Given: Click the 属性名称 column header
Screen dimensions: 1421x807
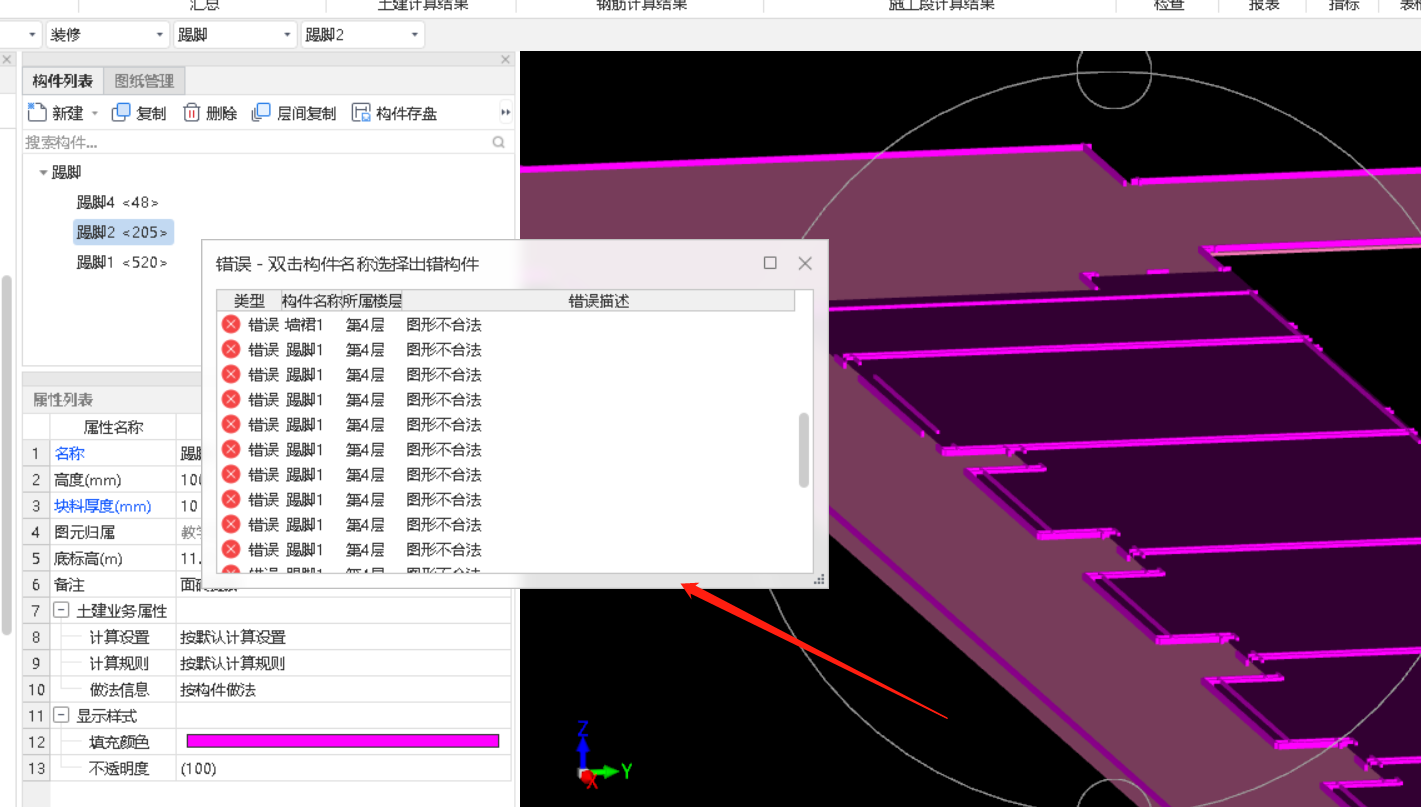Looking at the screenshot, I should coord(113,427).
